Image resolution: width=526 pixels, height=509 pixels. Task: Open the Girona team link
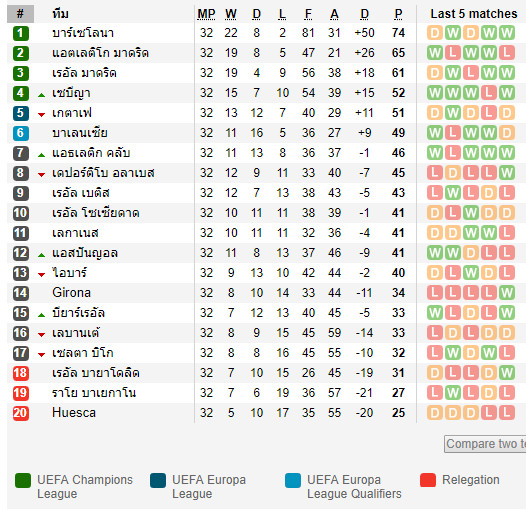pyautogui.click(x=71, y=293)
